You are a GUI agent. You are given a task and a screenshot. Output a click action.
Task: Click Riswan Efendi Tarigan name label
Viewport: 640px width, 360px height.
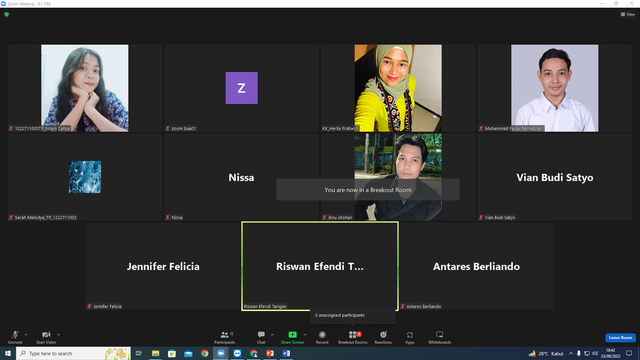click(x=265, y=307)
